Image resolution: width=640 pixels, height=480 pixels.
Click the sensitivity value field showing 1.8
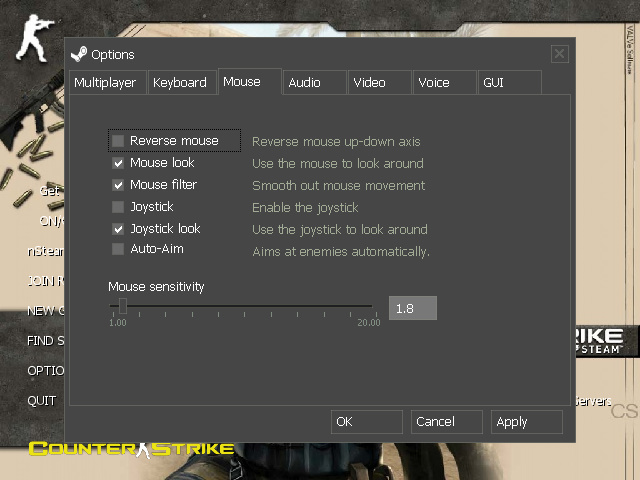(x=412, y=309)
